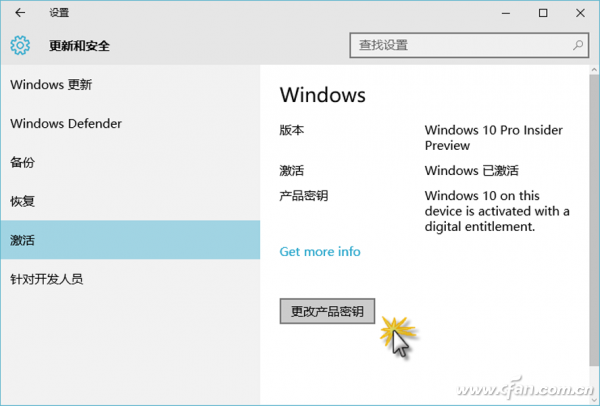Screen dimensions: 600x406
Task: Click the 版本 label
Action: (292, 130)
